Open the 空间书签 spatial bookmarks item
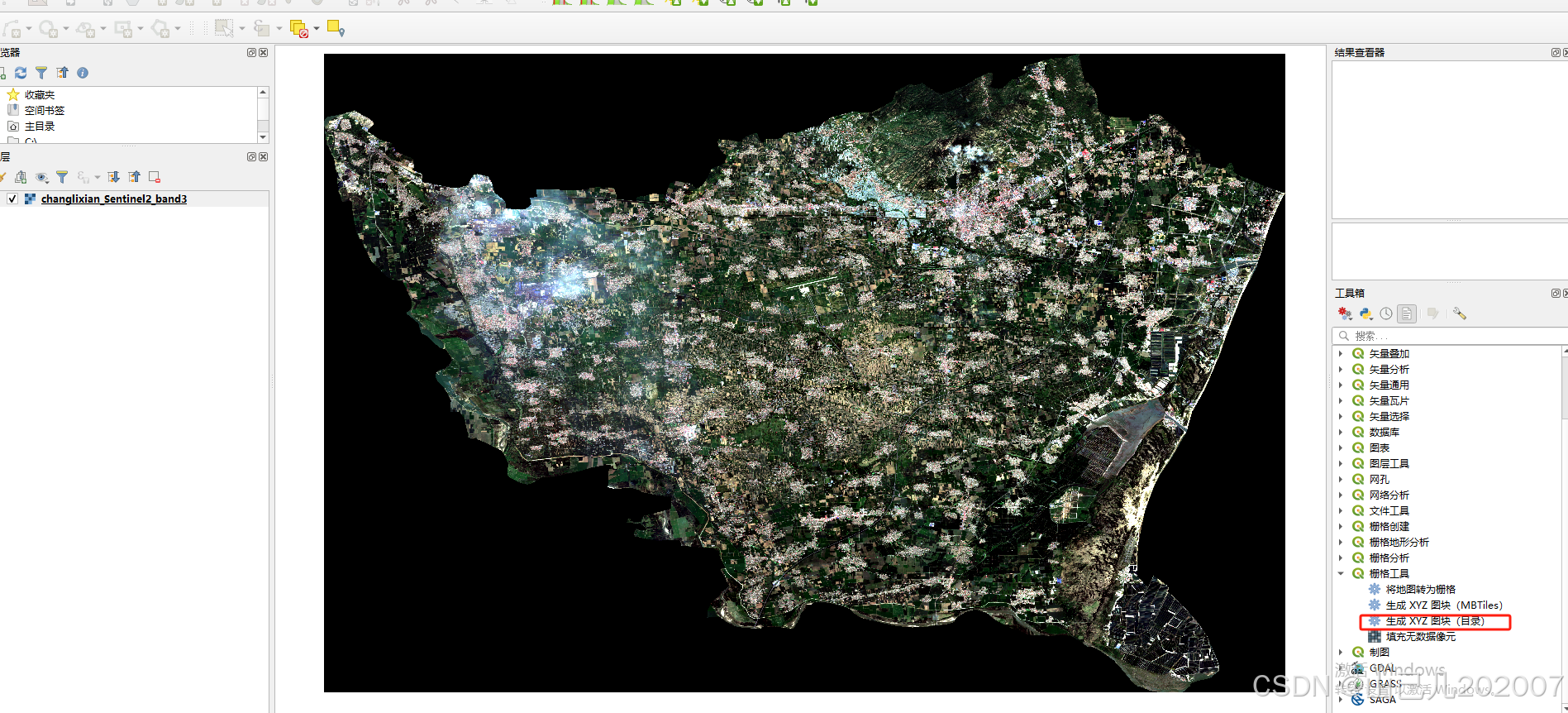This screenshot has width=1568, height=713. coord(44,110)
